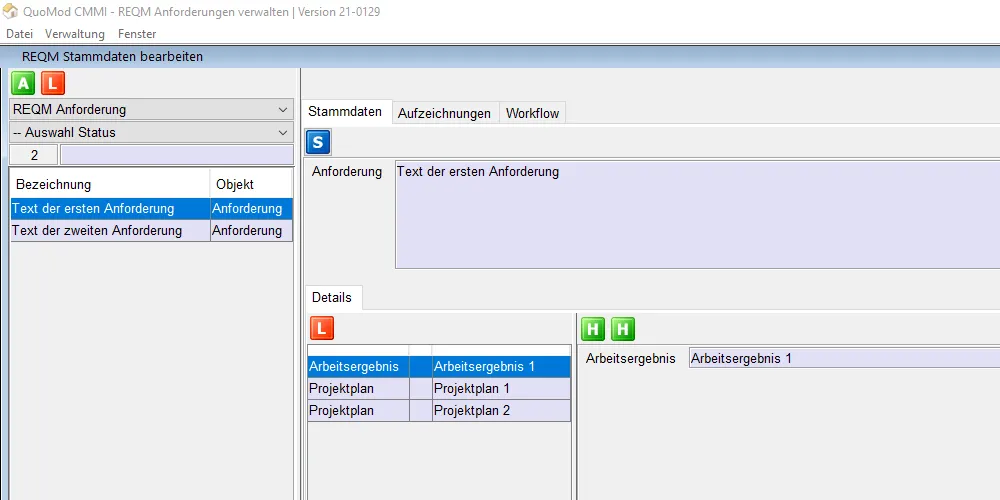This screenshot has width=1000, height=500.
Task: Click the green A icon above the list
Action: point(23,84)
